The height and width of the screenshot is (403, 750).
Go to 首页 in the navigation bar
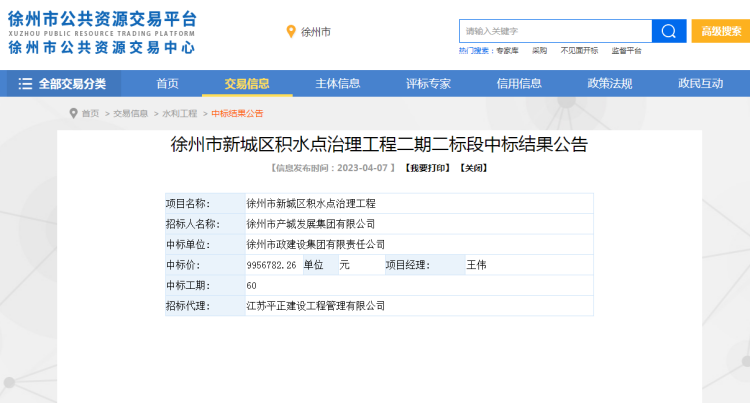click(x=167, y=84)
